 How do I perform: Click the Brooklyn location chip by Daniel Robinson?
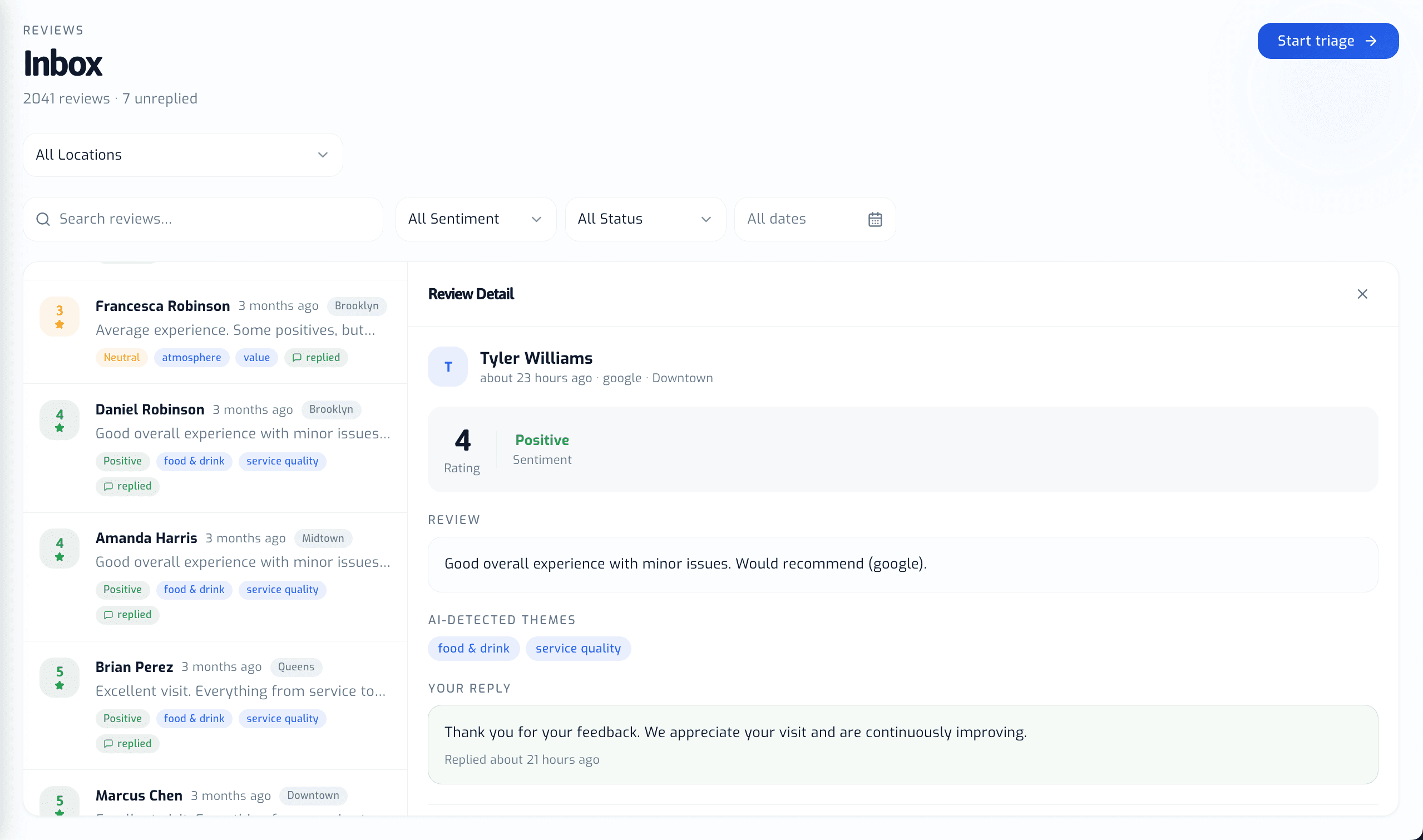[331, 410]
